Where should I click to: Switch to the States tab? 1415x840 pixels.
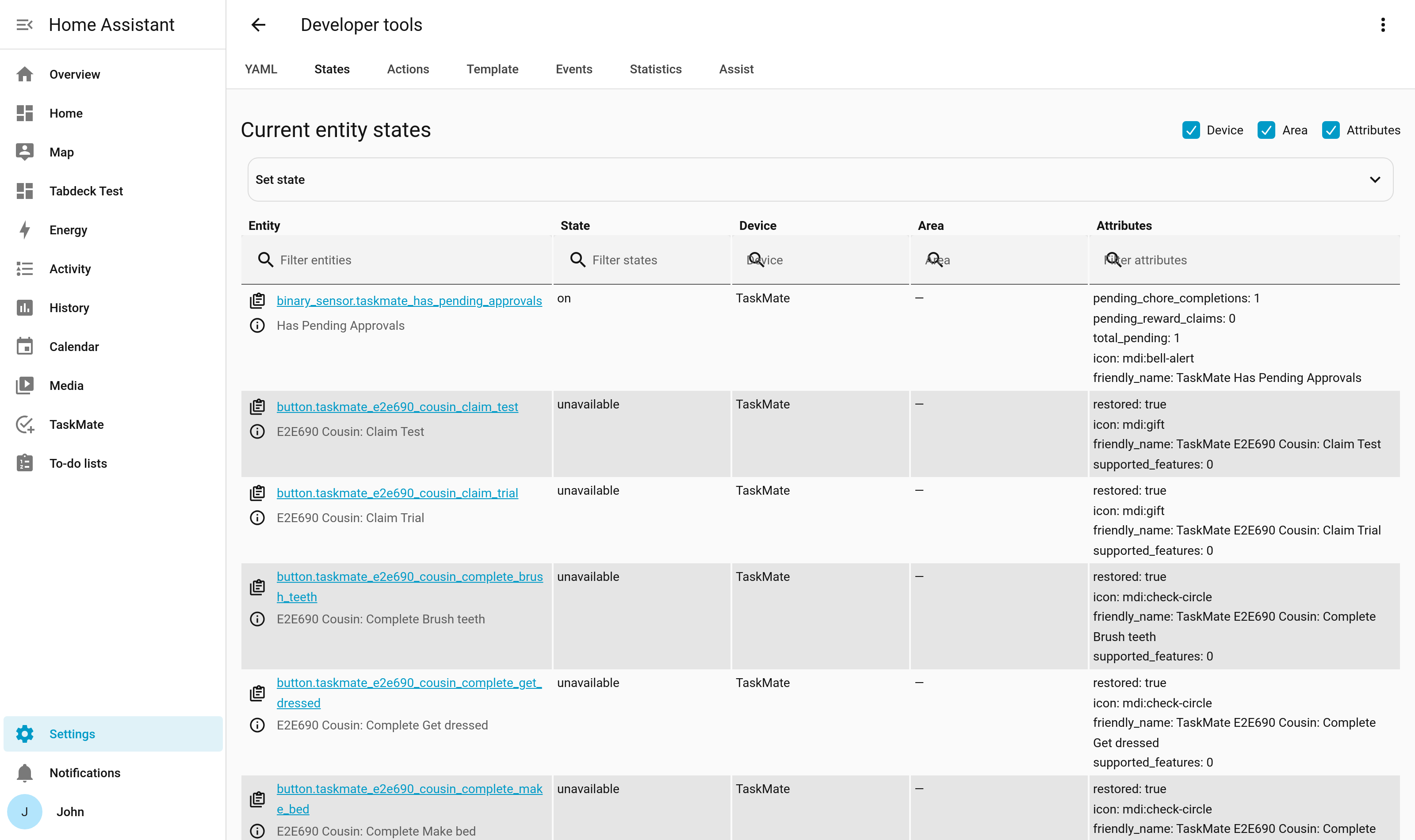point(332,69)
